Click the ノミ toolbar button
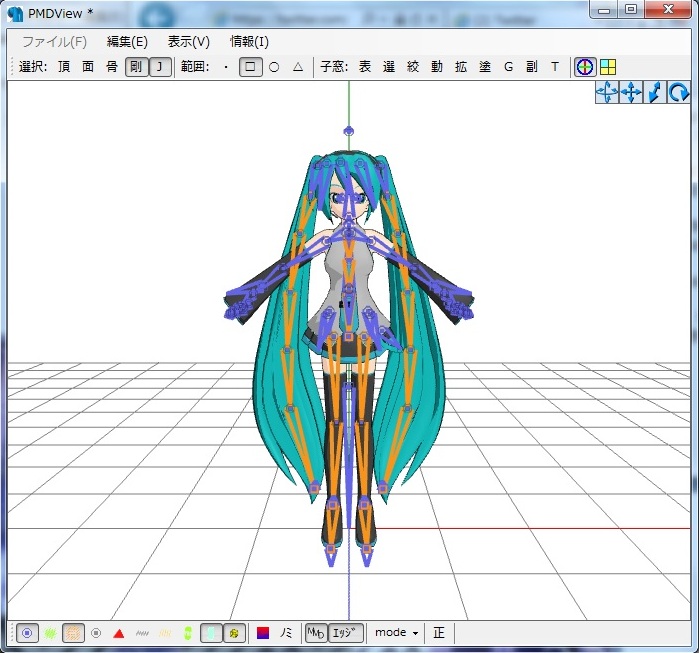The height and width of the screenshot is (653, 699). (x=286, y=633)
